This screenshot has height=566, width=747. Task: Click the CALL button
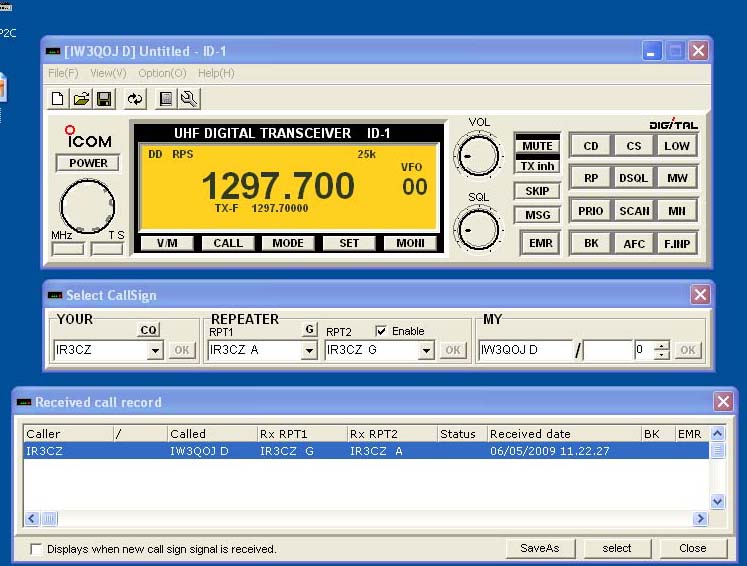pyautogui.click(x=228, y=243)
